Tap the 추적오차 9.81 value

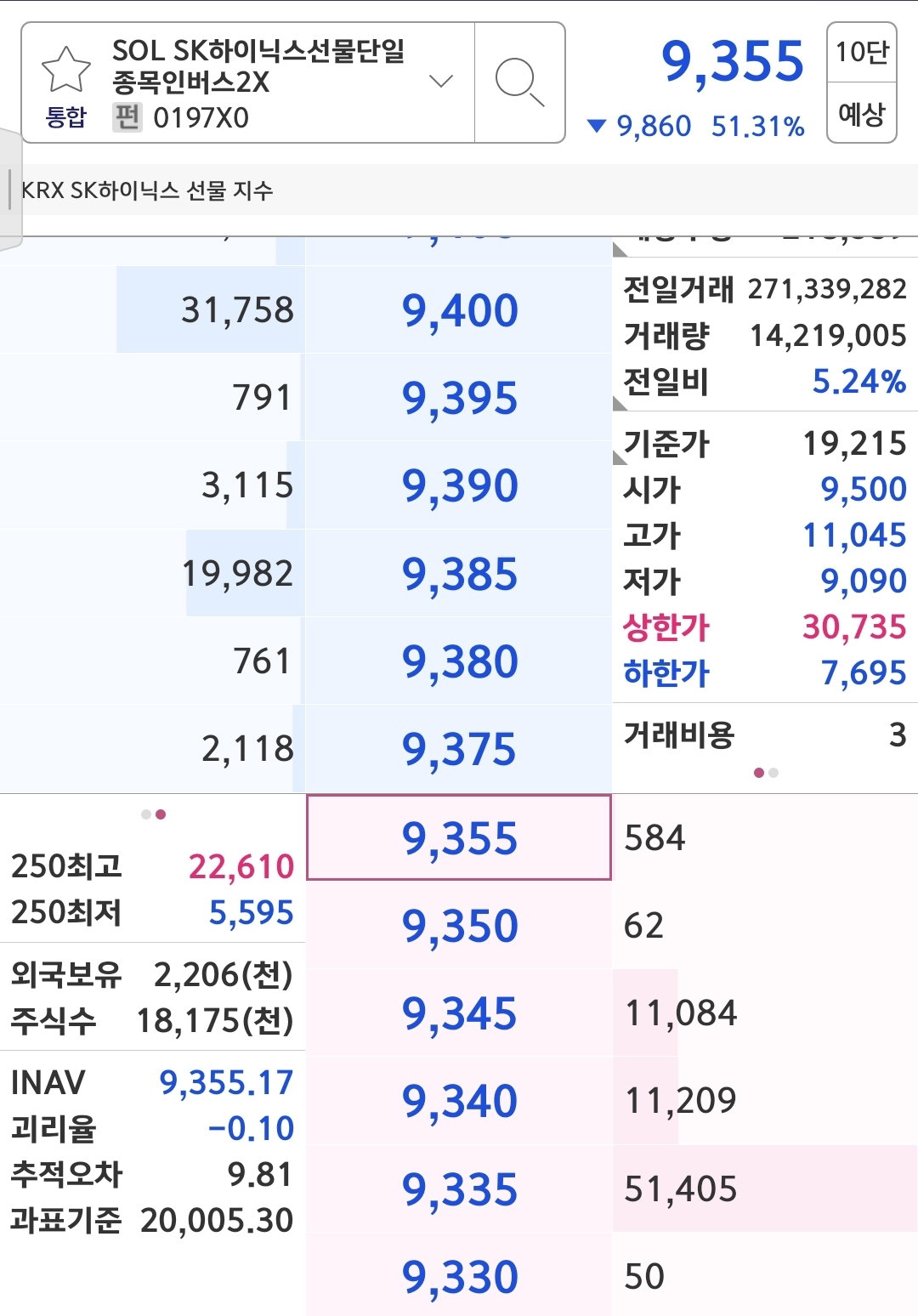260,1175
